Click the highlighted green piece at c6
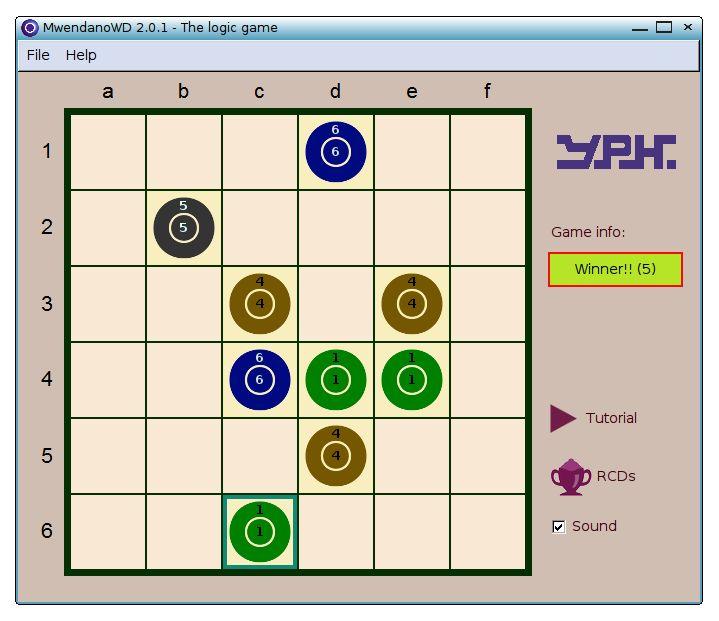This screenshot has height=621, width=719. [x=260, y=532]
